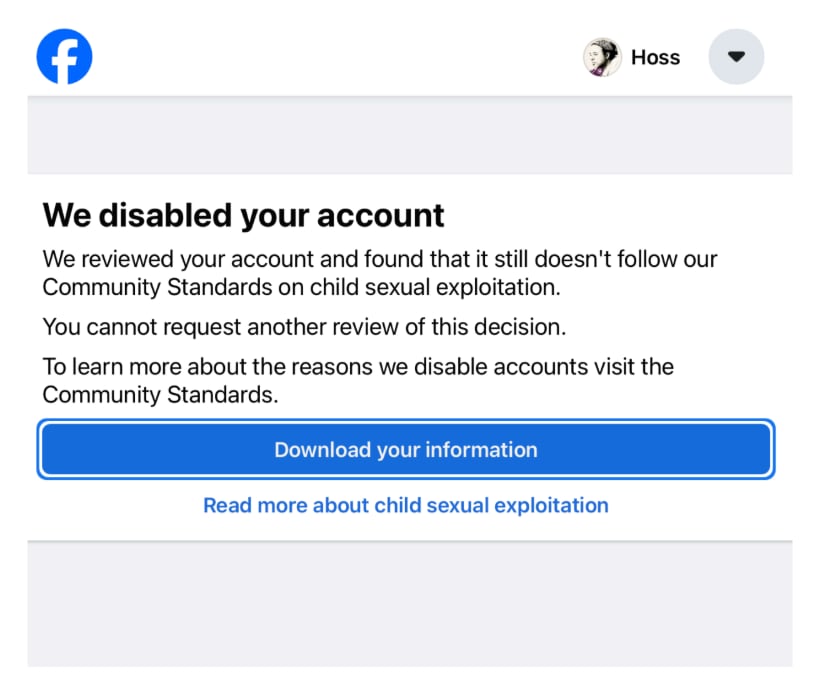Viewport: 824px width, 676px height.
Task: Click the gray area below the notice
Action: (410, 605)
